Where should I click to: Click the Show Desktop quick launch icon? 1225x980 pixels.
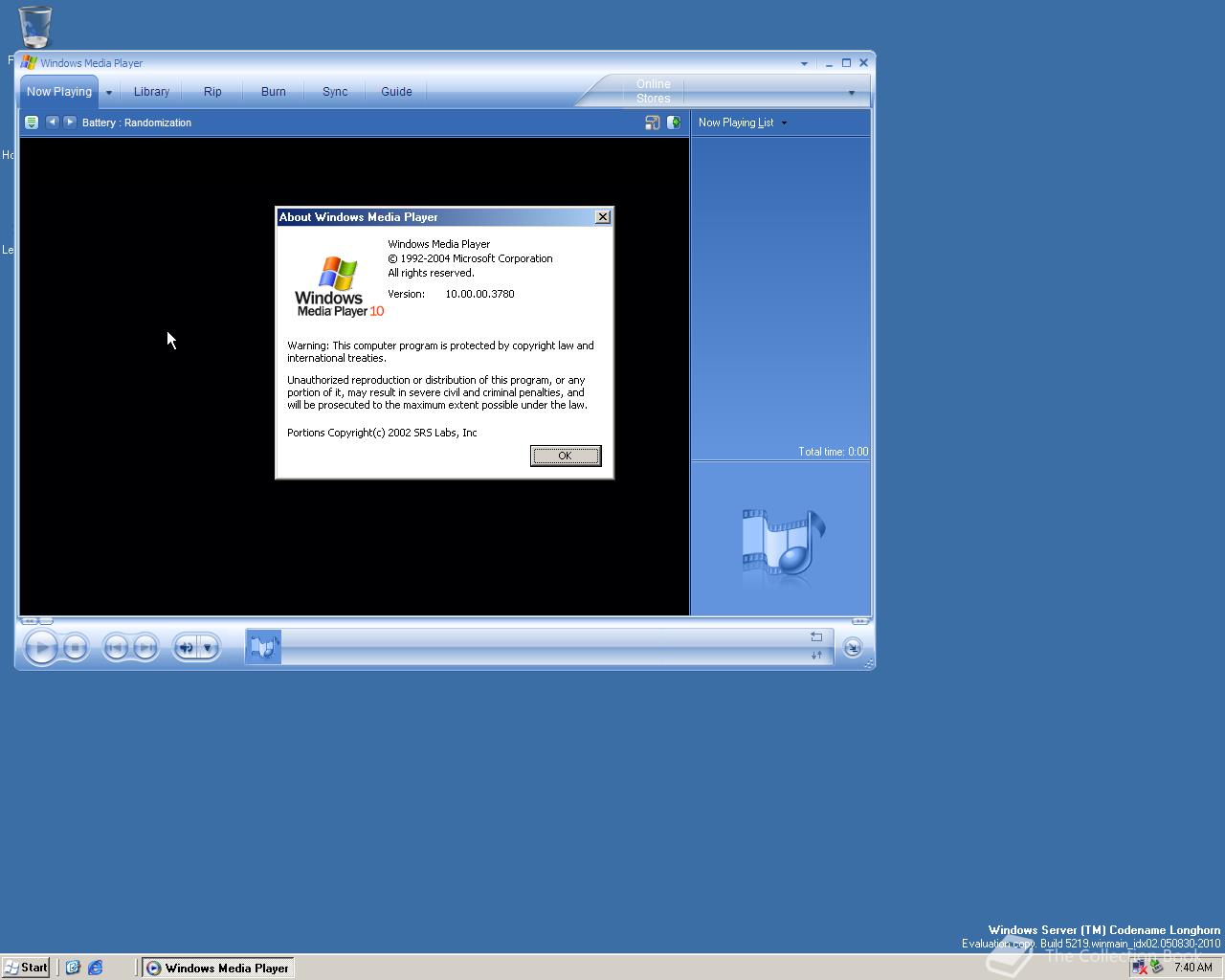point(73,968)
